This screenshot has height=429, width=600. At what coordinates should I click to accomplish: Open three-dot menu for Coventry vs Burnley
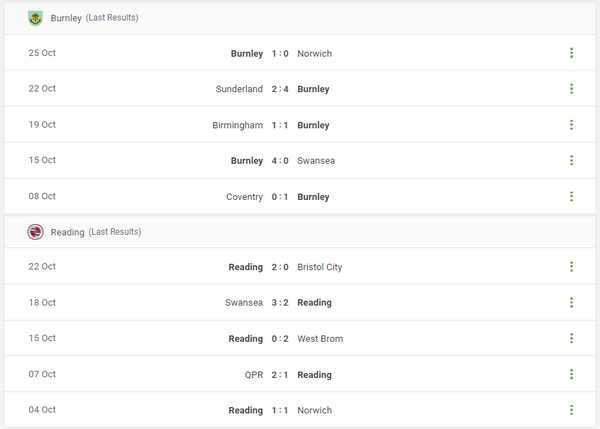571,197
